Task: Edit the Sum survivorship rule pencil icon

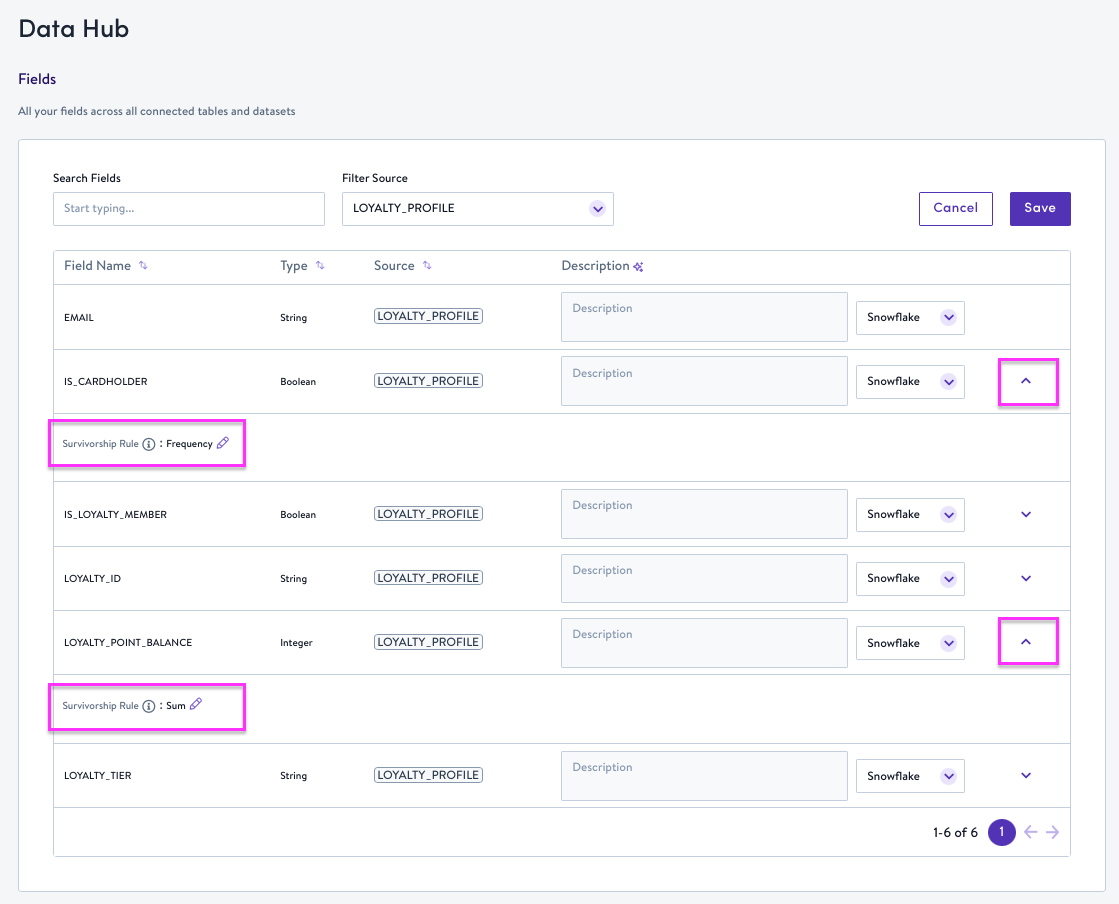Action: point(196,705)
